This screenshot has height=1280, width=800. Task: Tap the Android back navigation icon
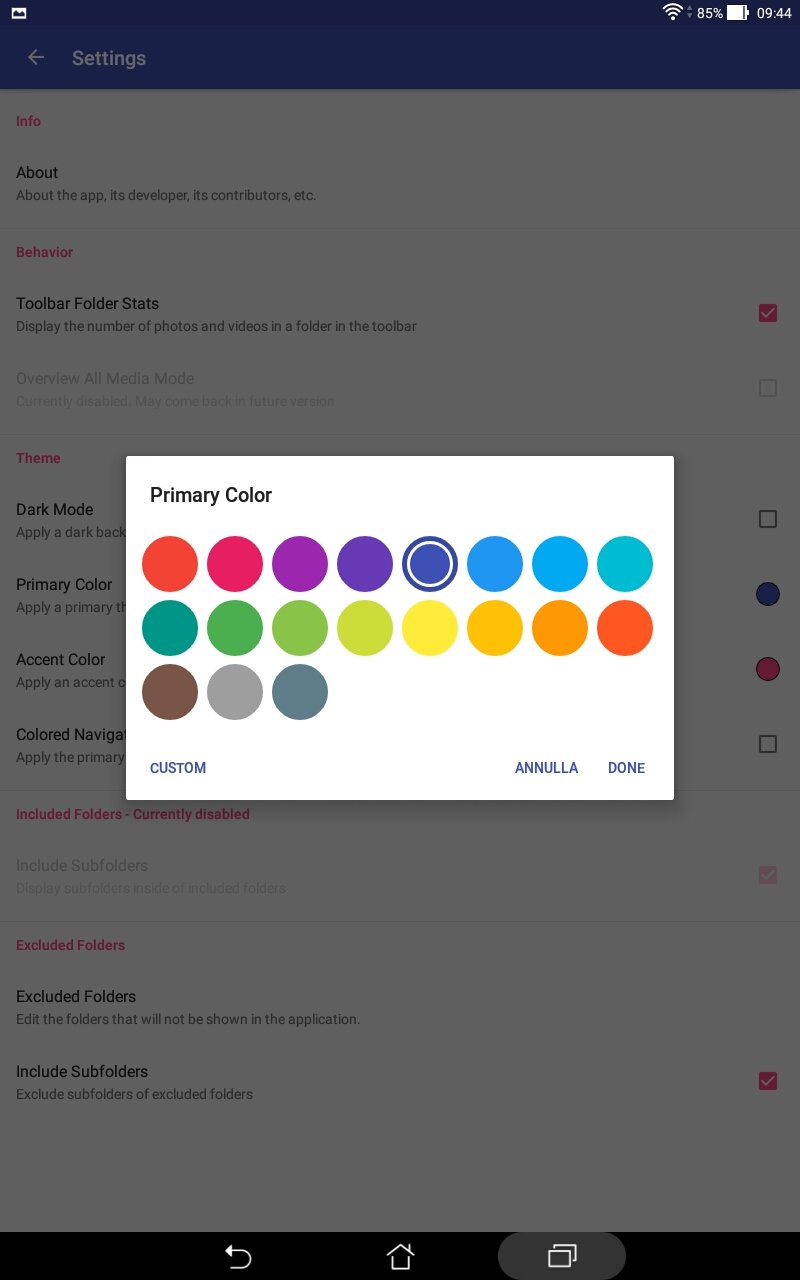(238, 1256)
